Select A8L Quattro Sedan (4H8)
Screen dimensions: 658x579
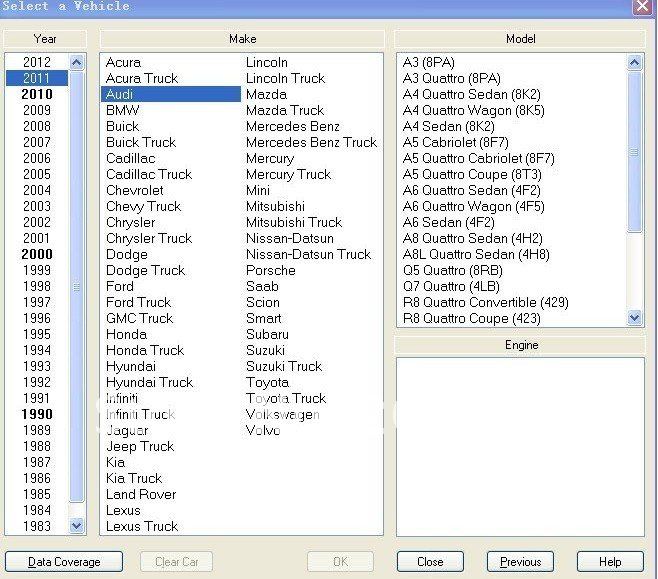point(476,254)
